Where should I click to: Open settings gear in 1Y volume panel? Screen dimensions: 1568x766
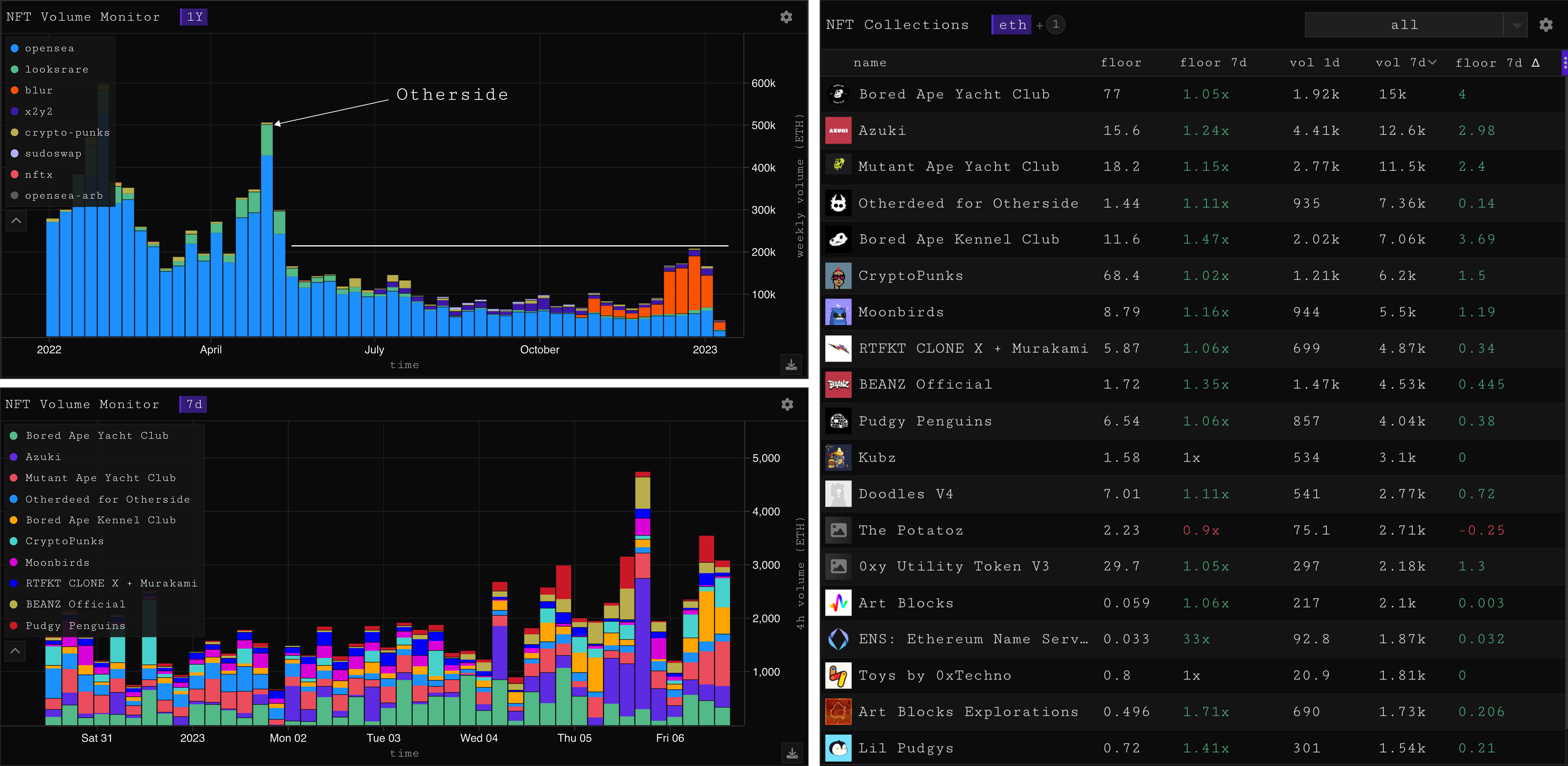(x=786, y=17)
